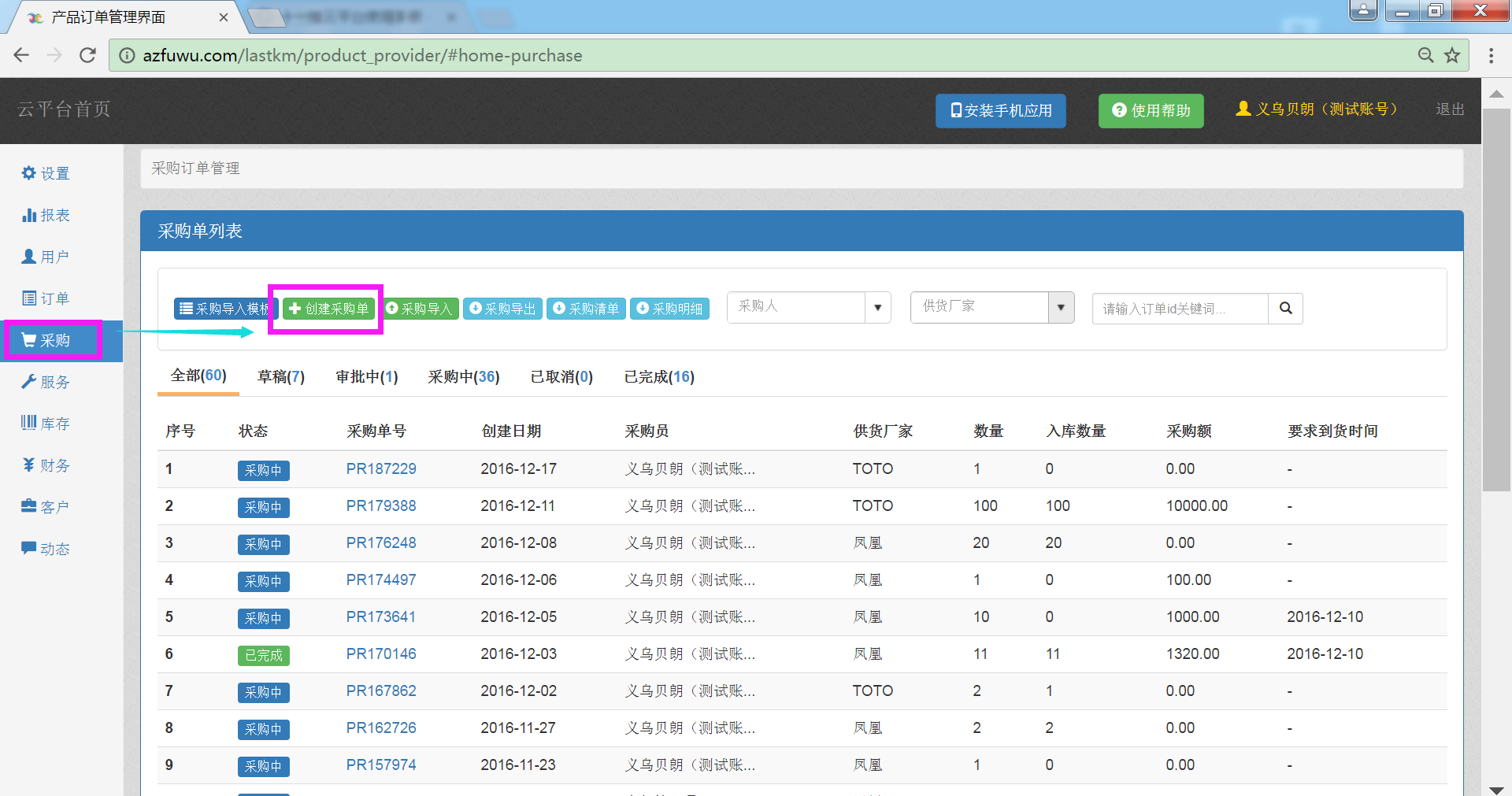Open the 订单 orders section

click(x=46, y=298)
